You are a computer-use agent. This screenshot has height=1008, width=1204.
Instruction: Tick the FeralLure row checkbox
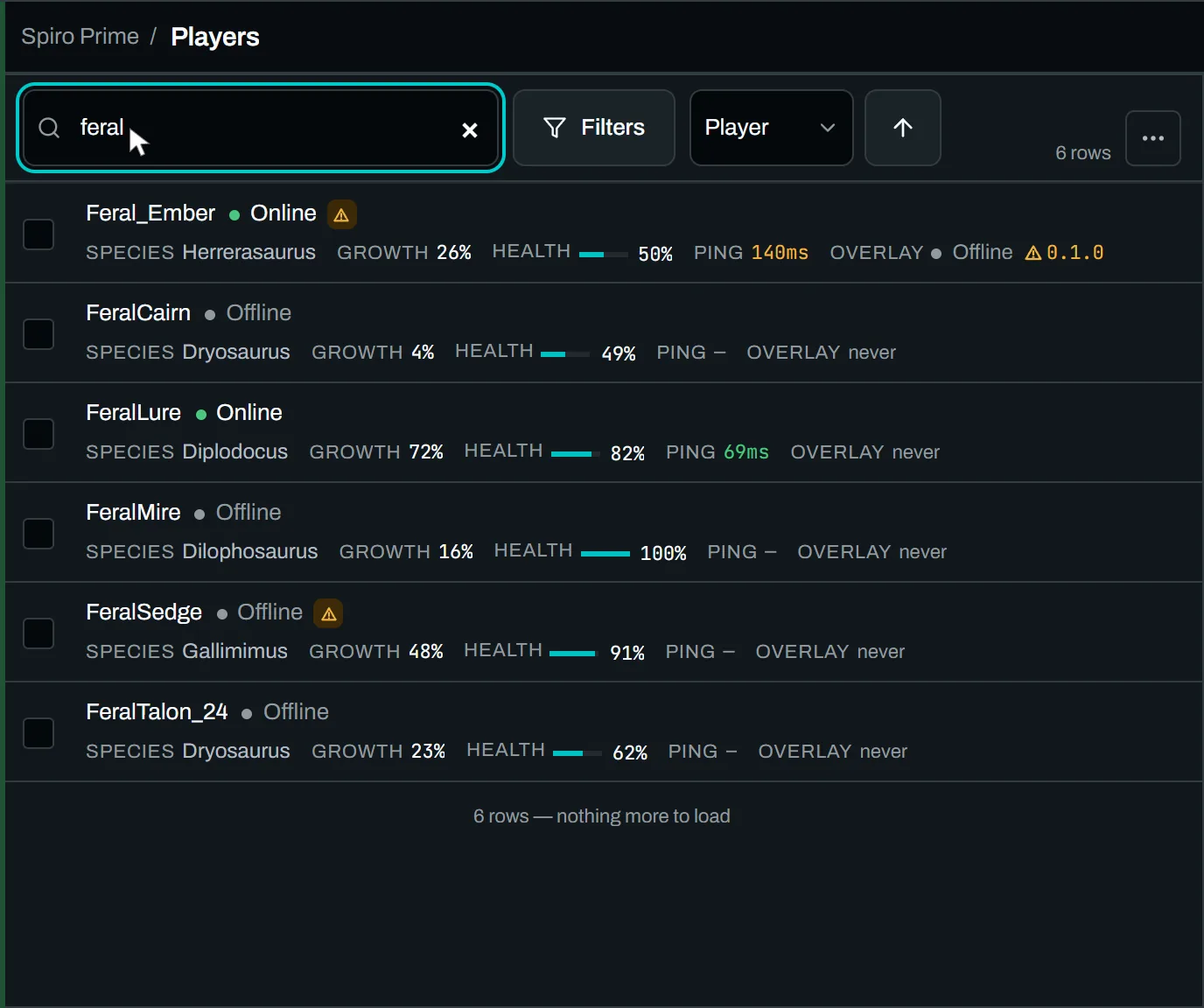pyautogui.click(x=38, y=434)
